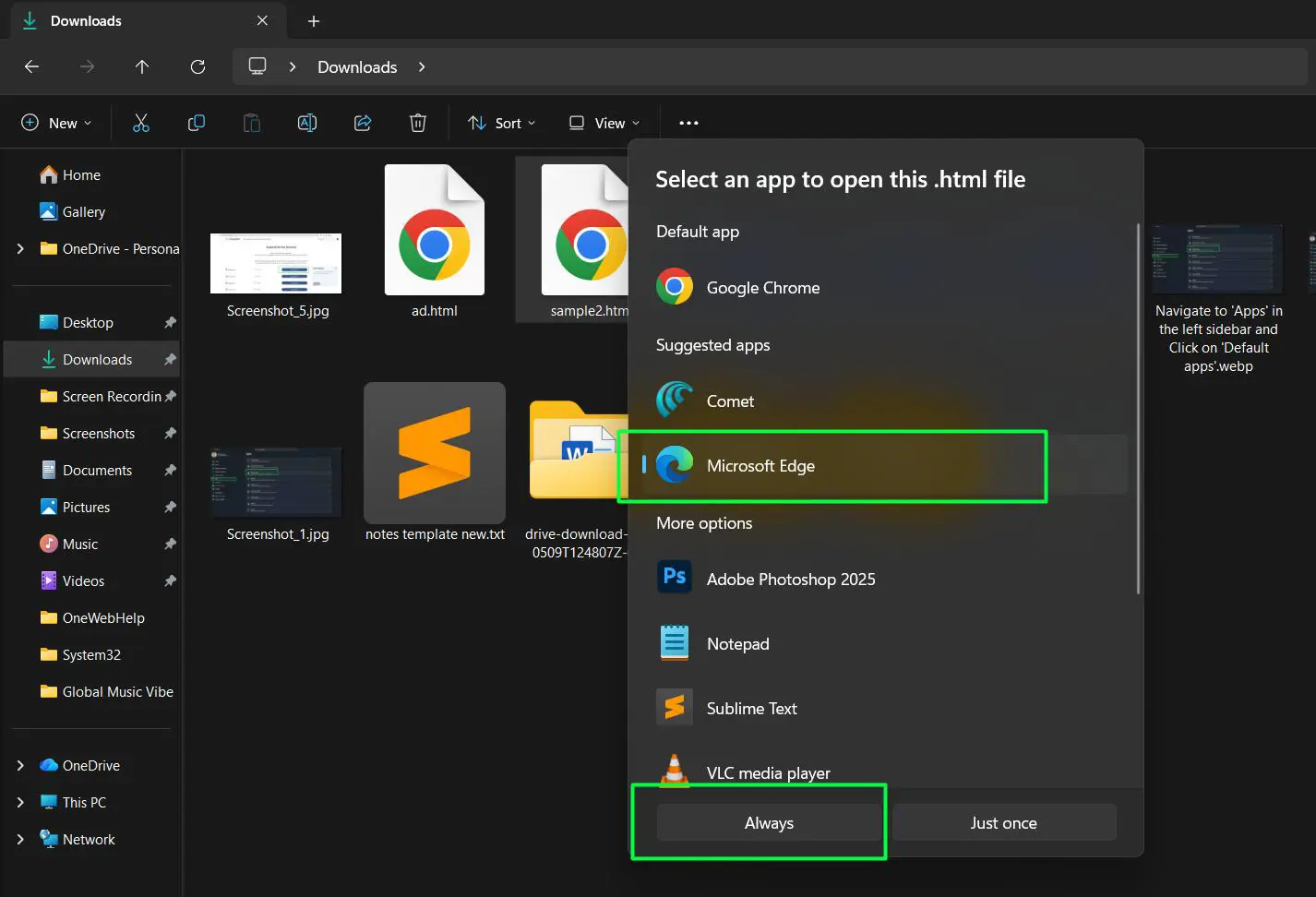Open the See more toolbar menu
This screenshot has height=897, width=1316.
[688, 122]
